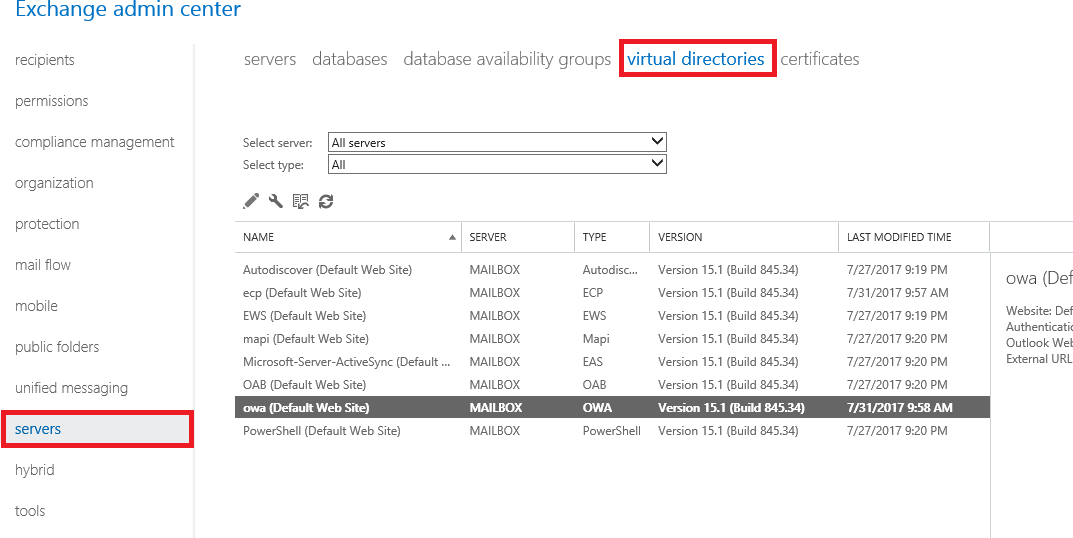The image size is (1073, 538).
Task: Click the Exchange admin center title
Action: coord(128,10)
